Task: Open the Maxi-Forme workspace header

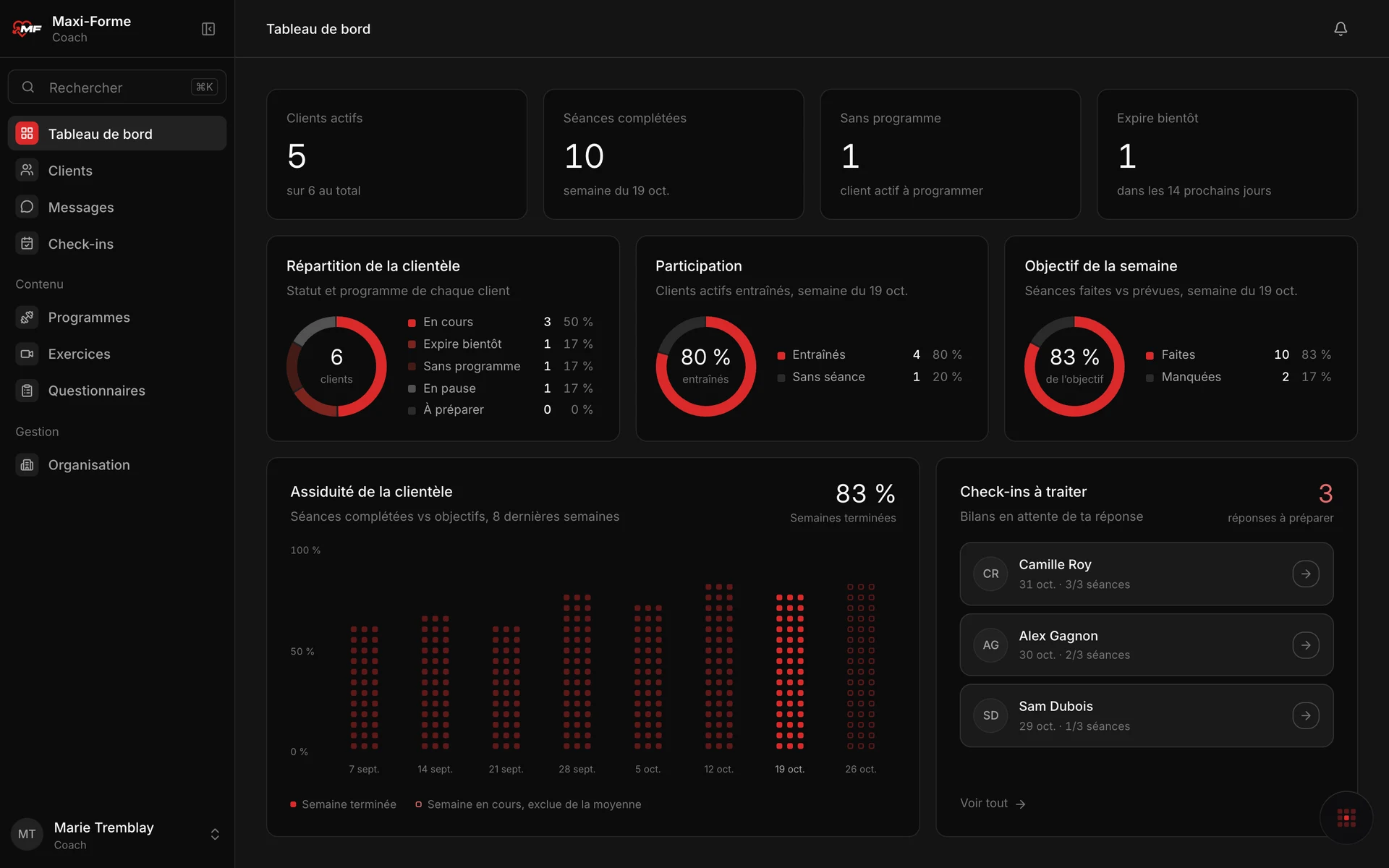Action: pyautogui.click(x=91, y=29)
